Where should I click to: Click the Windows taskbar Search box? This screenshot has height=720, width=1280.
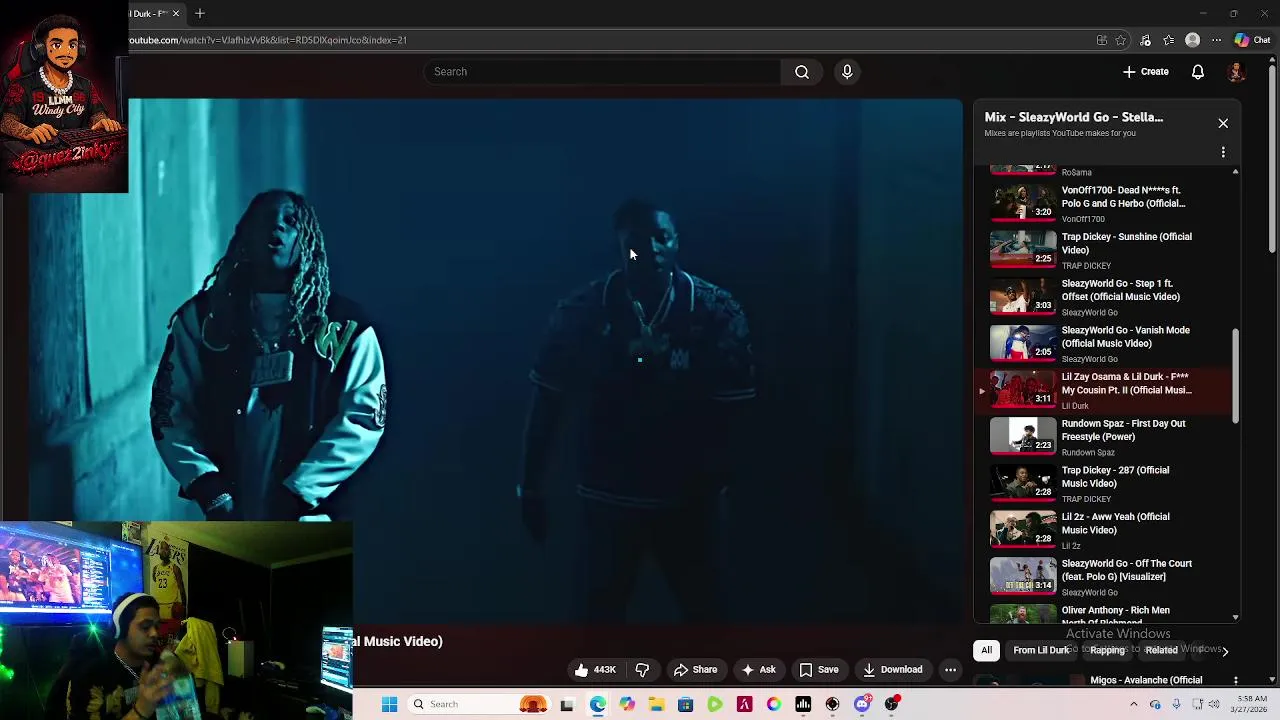coord(478,704)
